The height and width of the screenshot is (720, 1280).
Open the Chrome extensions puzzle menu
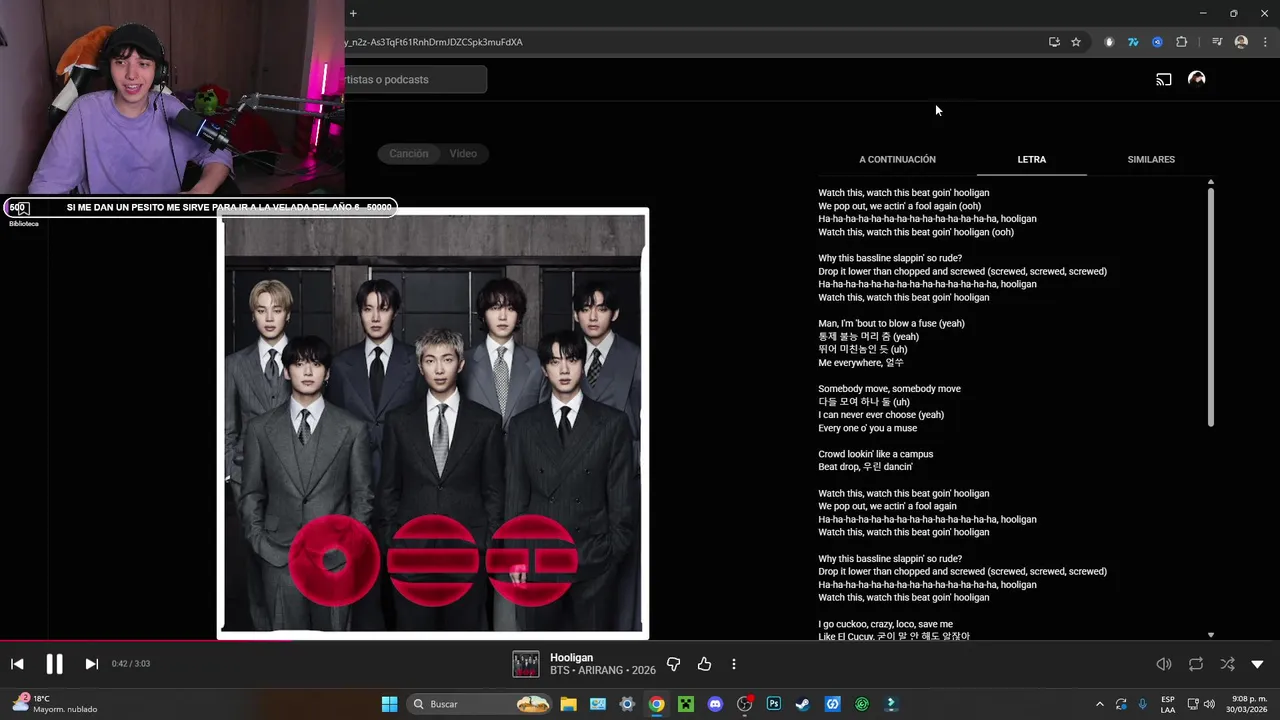pyautogui.click(x=1182, y=42)
